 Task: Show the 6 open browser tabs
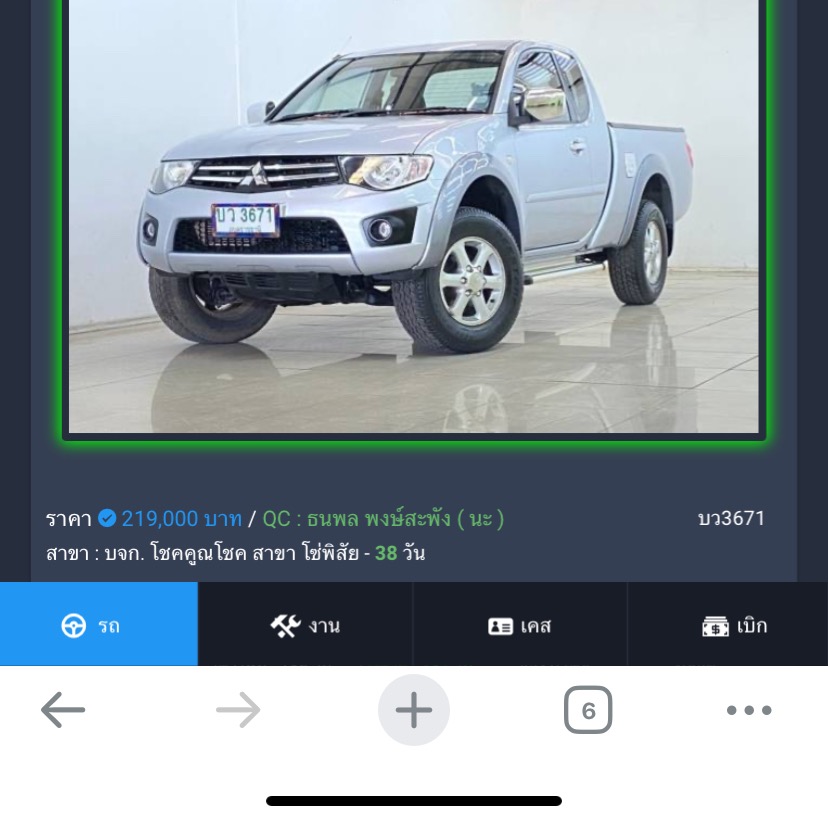pos(588,710)
